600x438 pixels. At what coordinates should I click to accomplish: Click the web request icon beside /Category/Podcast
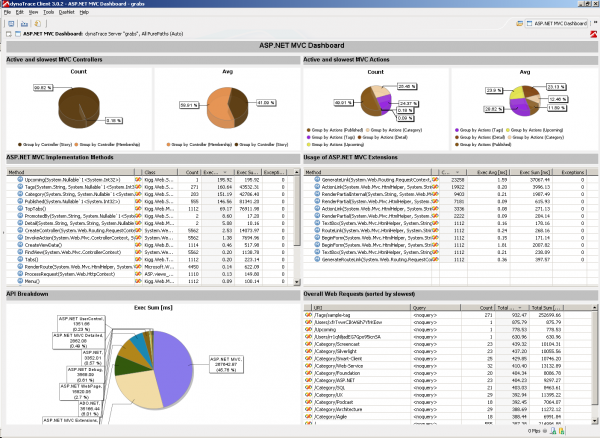(x=308, y=402)
